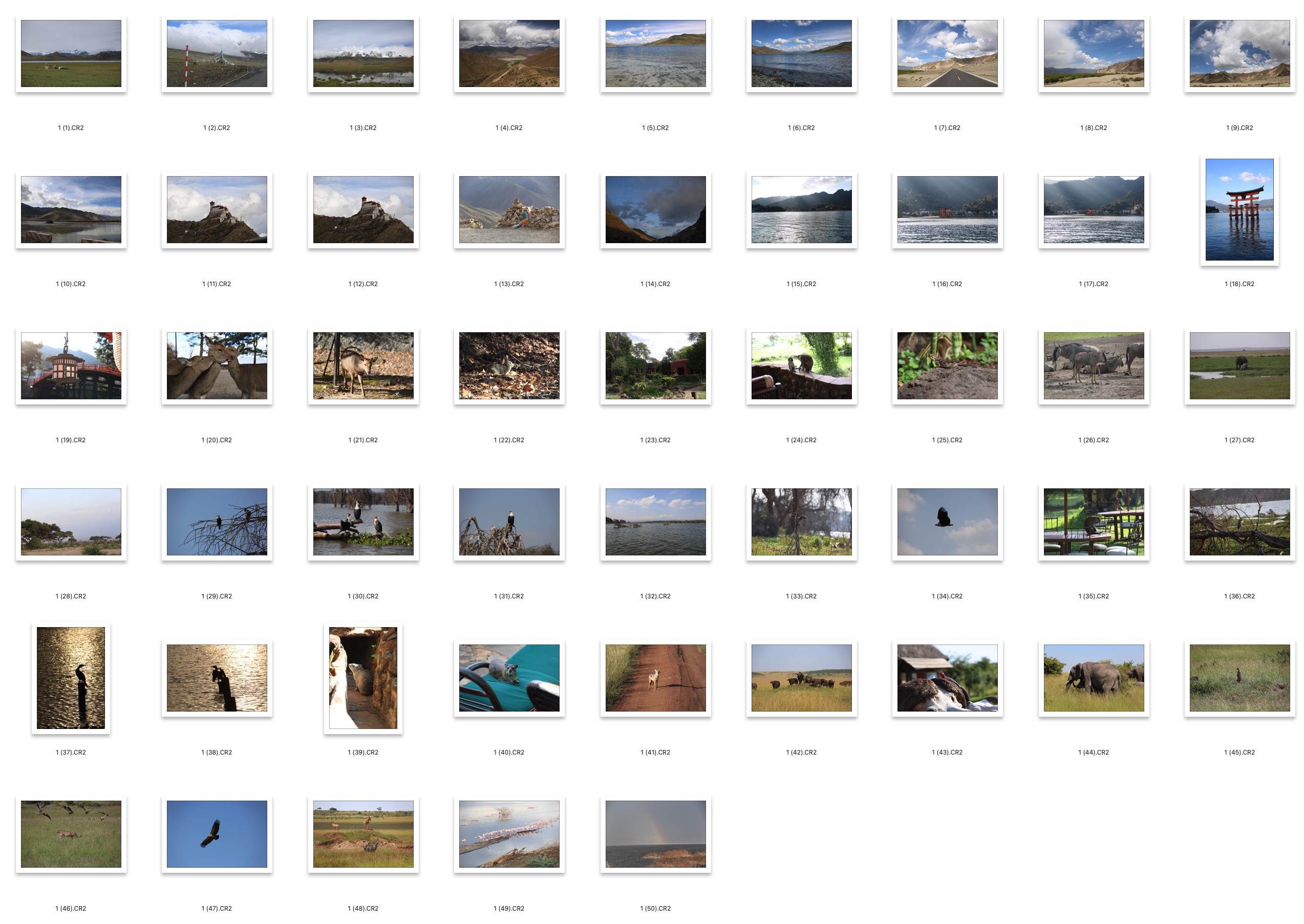Select the desert road photo 1 (7).CR2
The height and width of the screenshot is (924, 1304).
coord(947,53)
